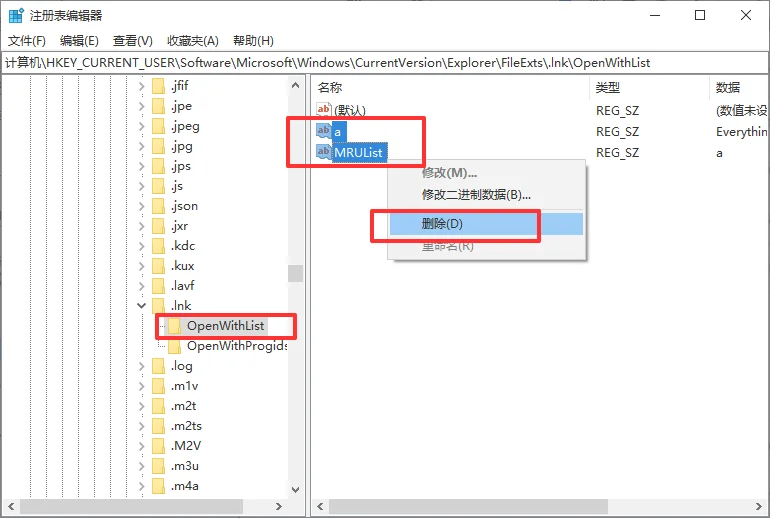Select the .kux tree key
The height and width of the screenshot is (518, 770).
183,266
